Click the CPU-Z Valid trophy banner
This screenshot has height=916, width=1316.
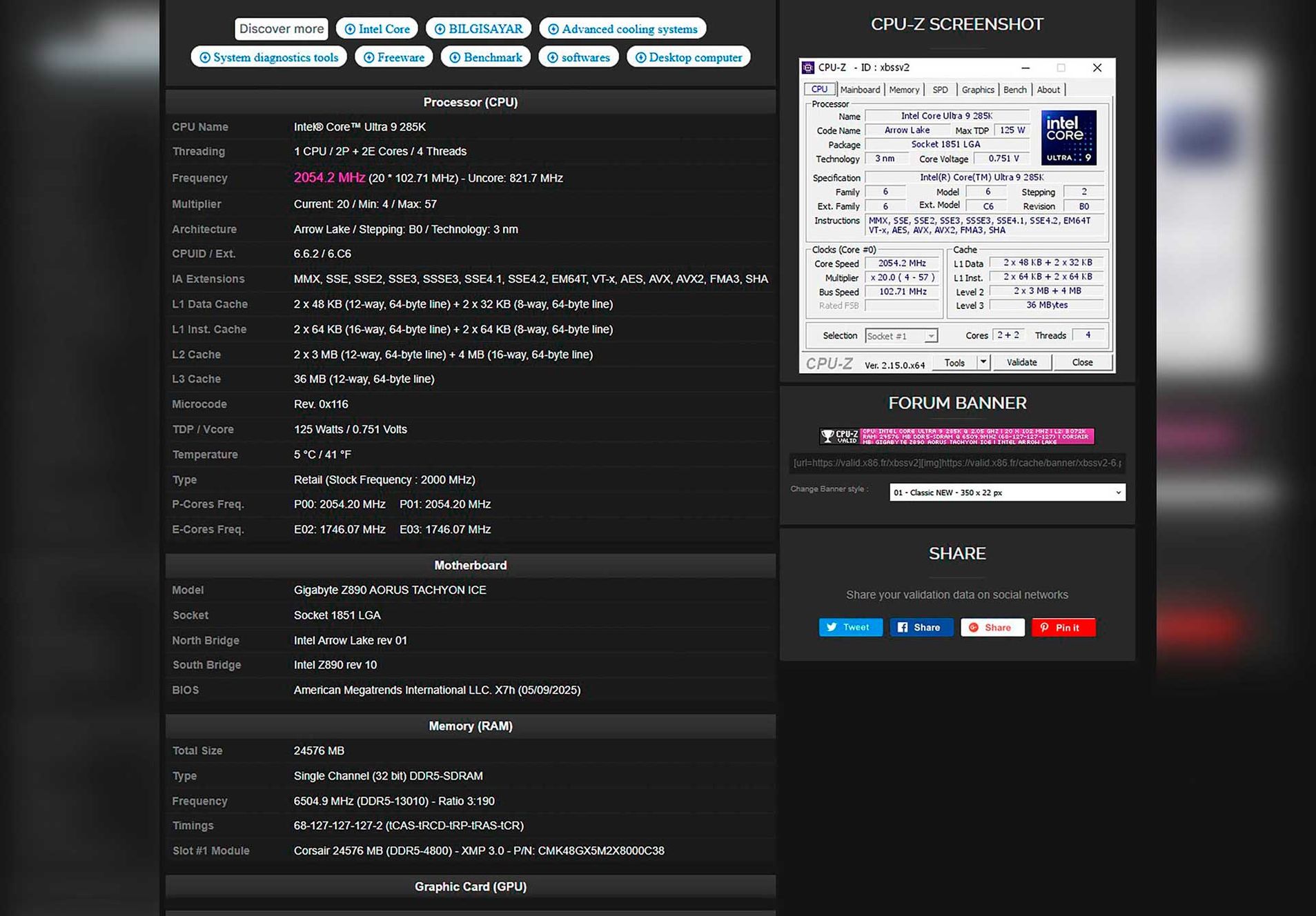pos(956,436)
